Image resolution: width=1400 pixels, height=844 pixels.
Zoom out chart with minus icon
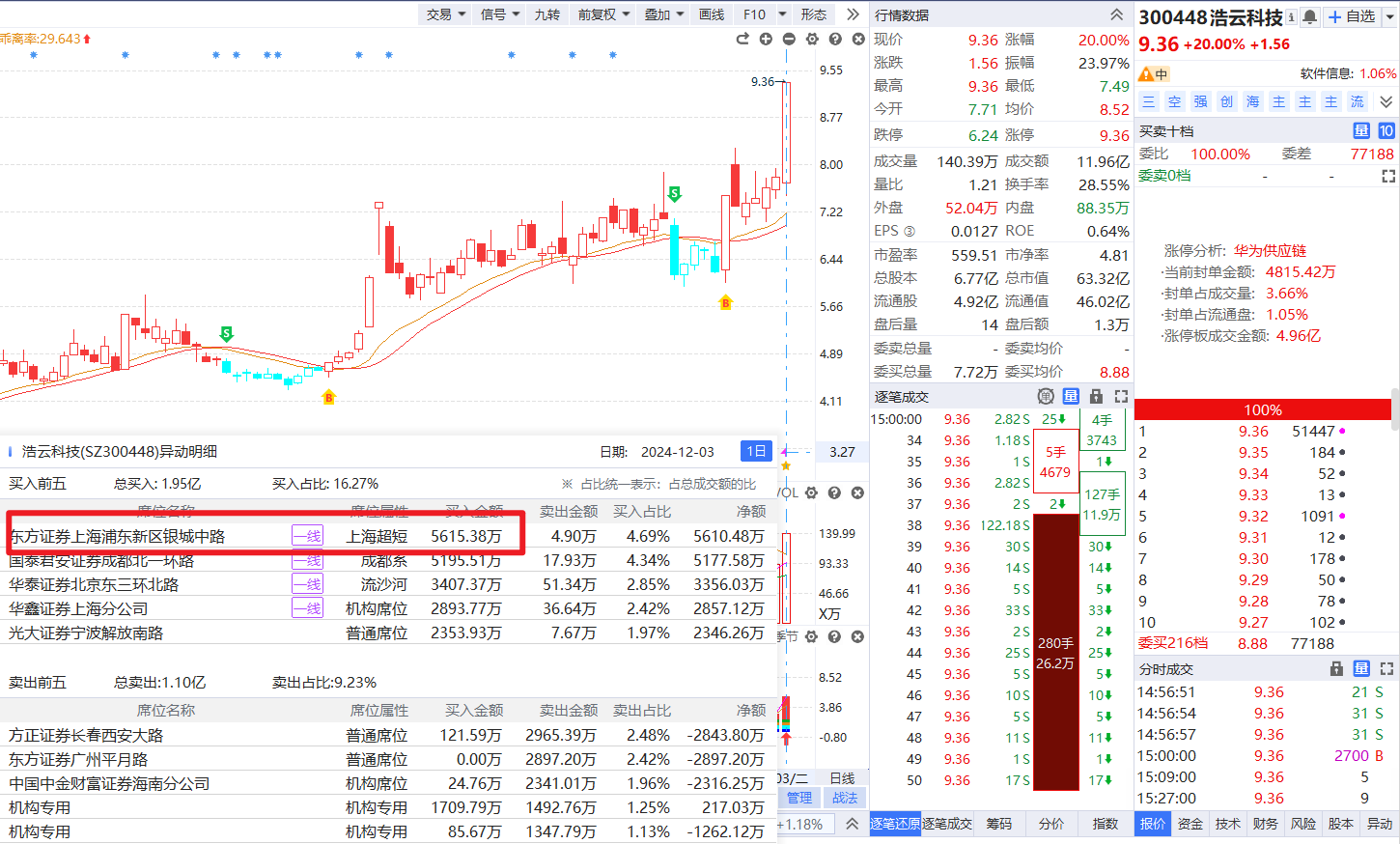coord(789,39)
